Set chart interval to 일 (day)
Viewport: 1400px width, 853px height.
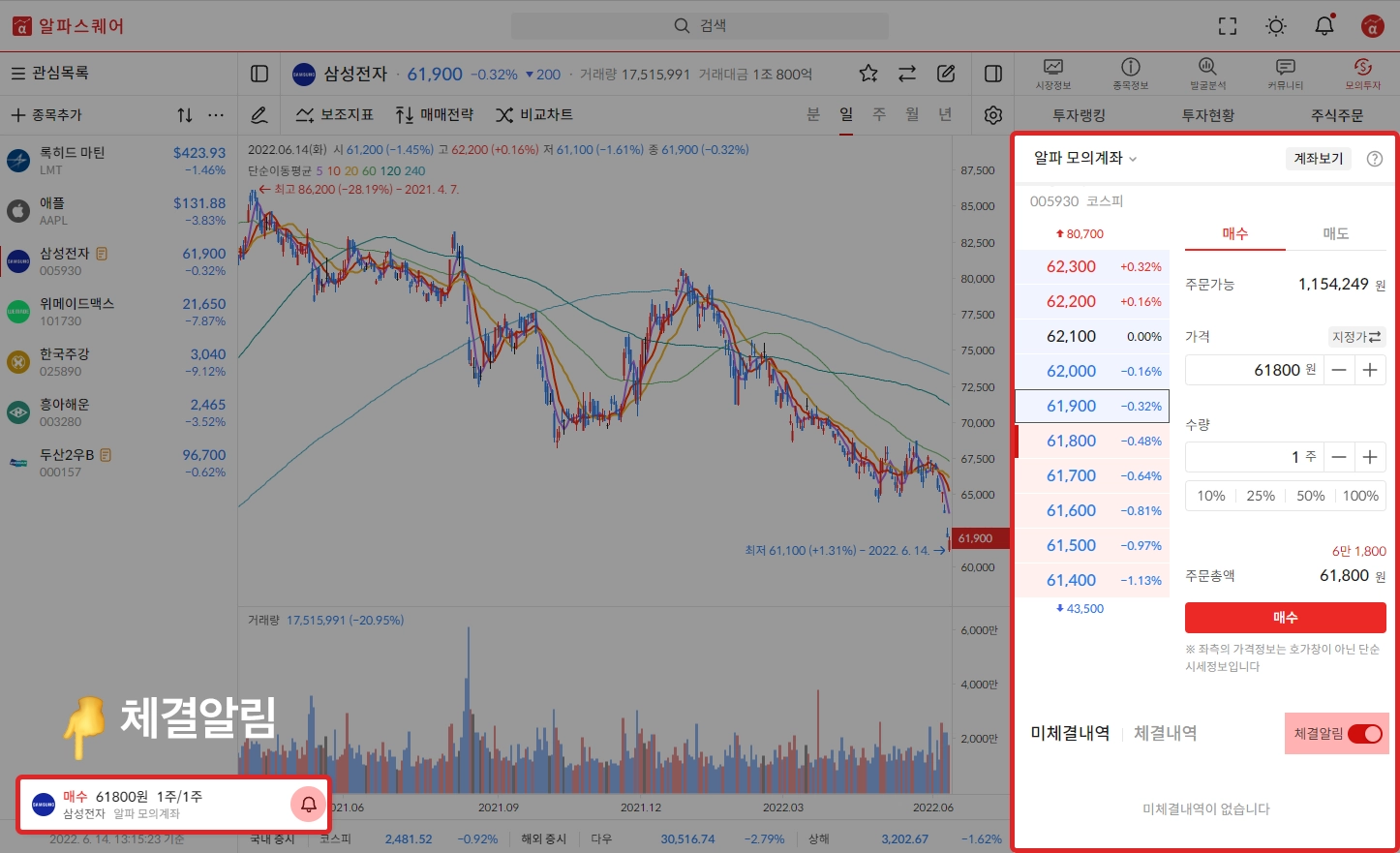click(846, 115)
